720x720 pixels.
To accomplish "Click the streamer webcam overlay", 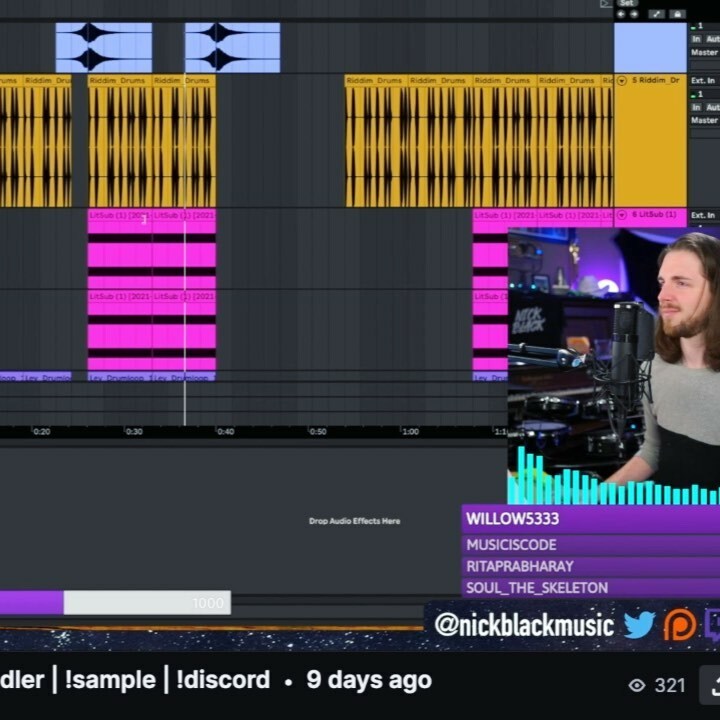I will [x=613, y=366].
